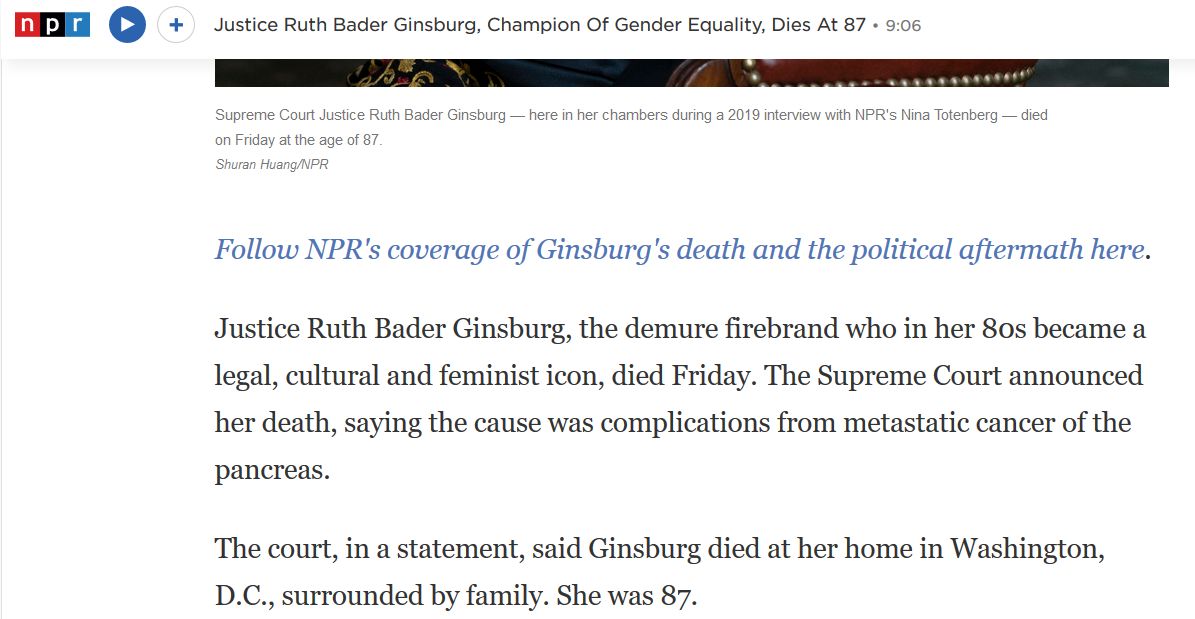Add the story to playlist with plus icon
This screenshot has height=619, width=1195.
tap(176, 24)
